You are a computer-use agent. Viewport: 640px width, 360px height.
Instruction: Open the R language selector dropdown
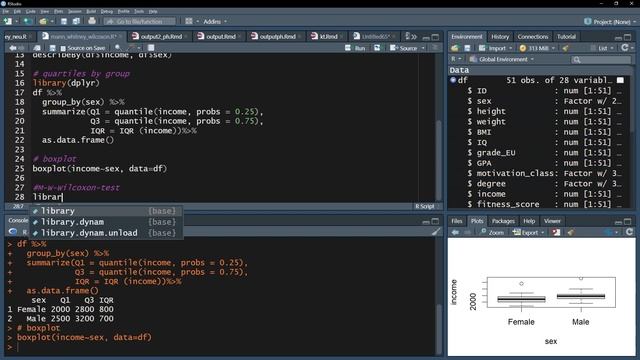point(456,59)
